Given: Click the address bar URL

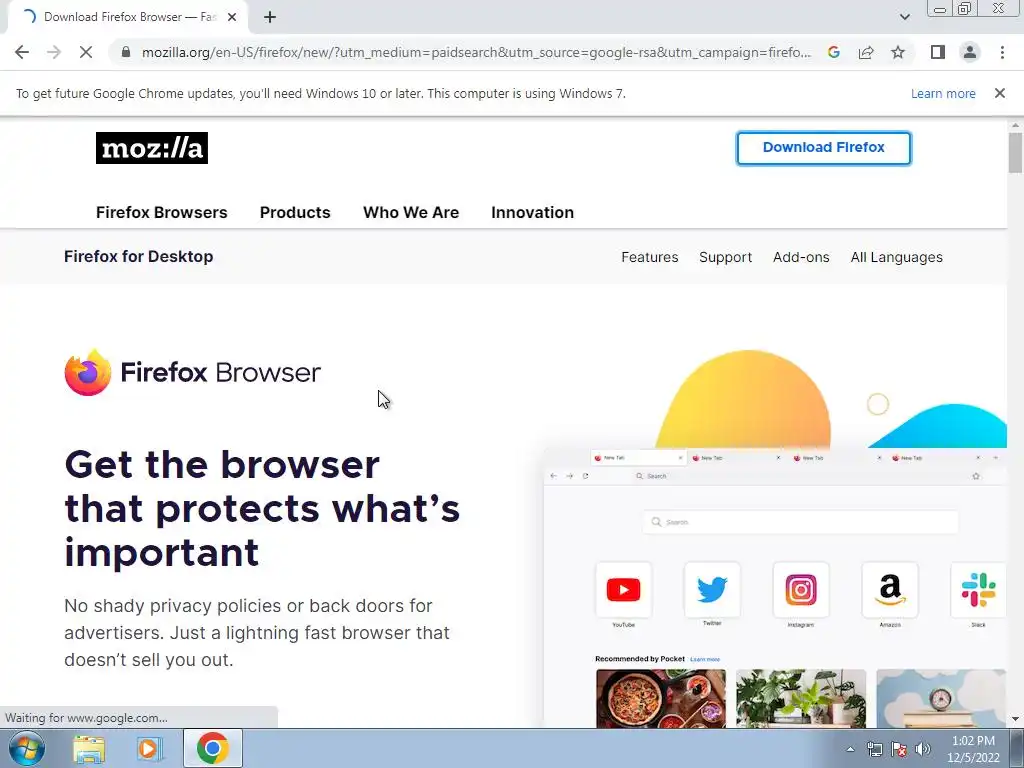Looking at the screenshot, I should click(476, 52).
